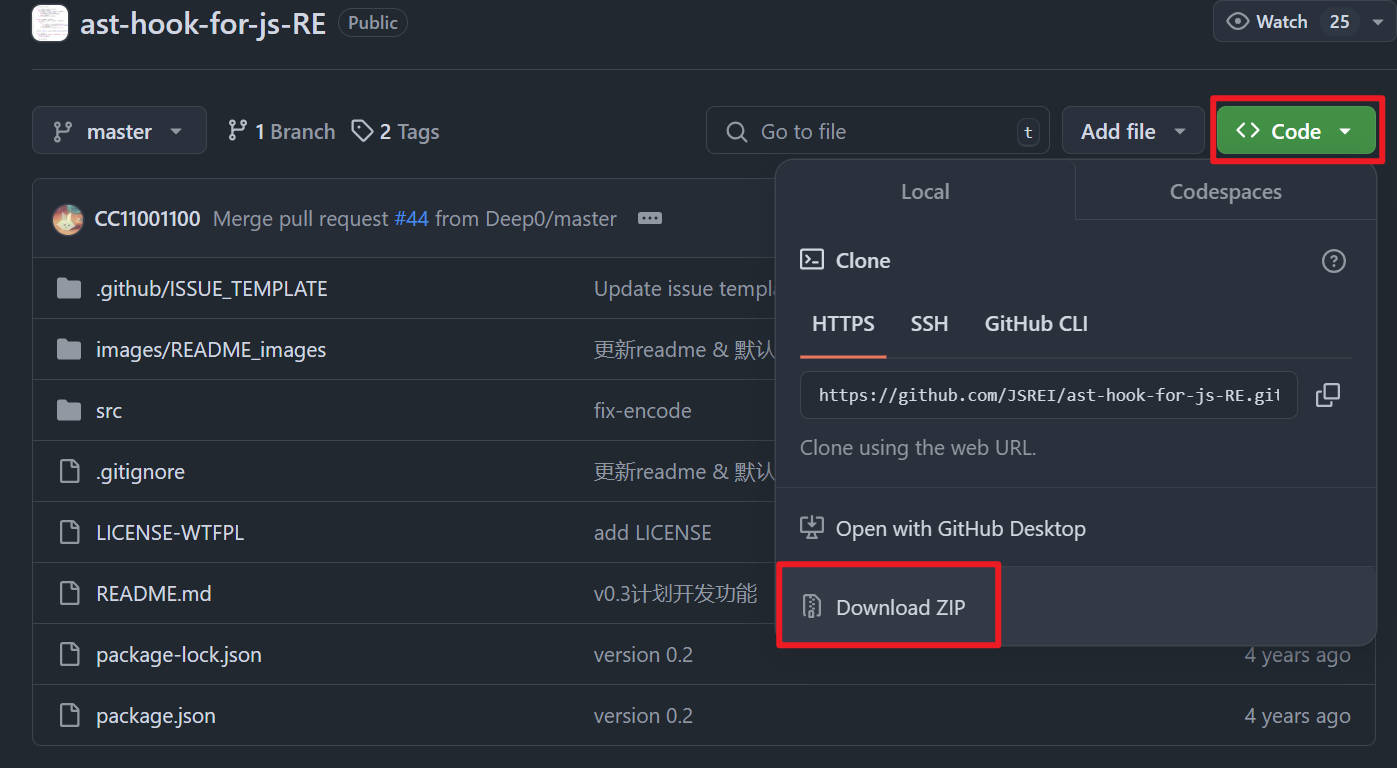This screenshot has width=1397, height=768.
Task: Click the package.json file icon
Action: tap(69, 716)
